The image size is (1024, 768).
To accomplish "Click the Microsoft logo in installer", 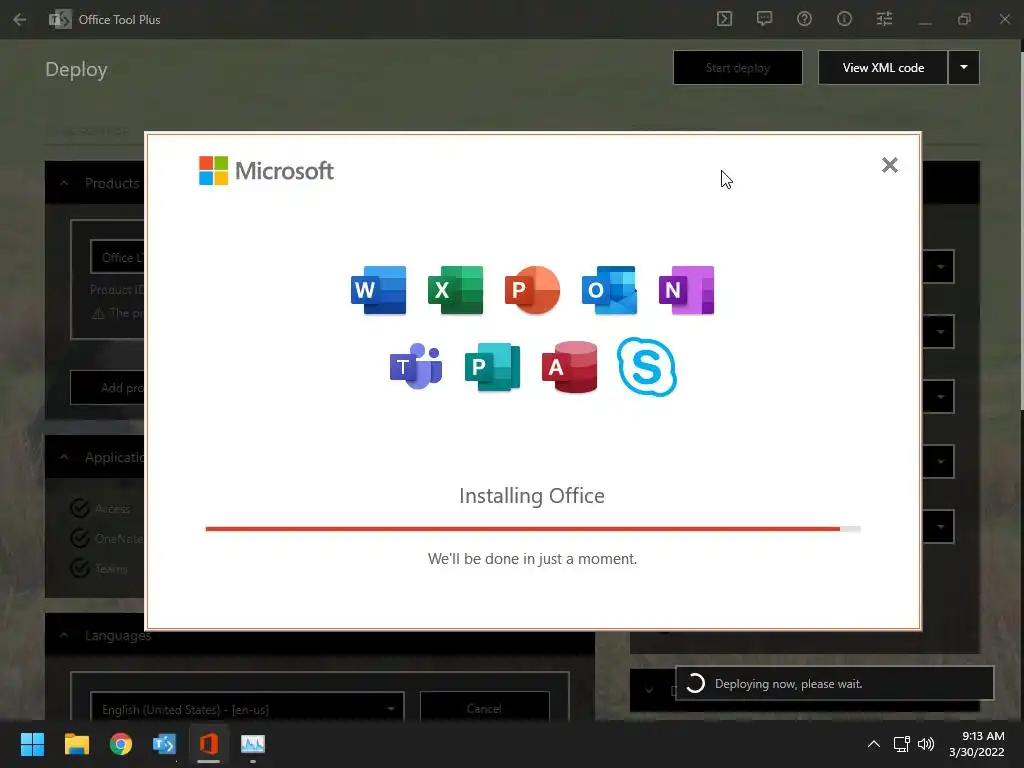I will 266,170.
